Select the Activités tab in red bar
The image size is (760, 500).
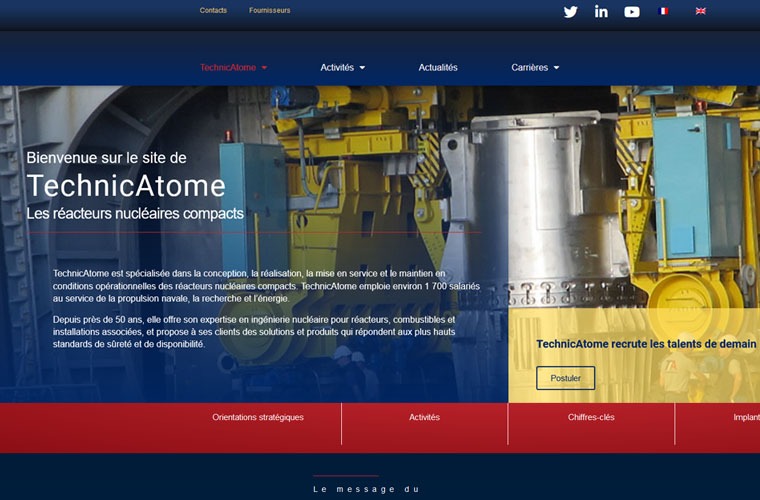(x=424, y=417)
